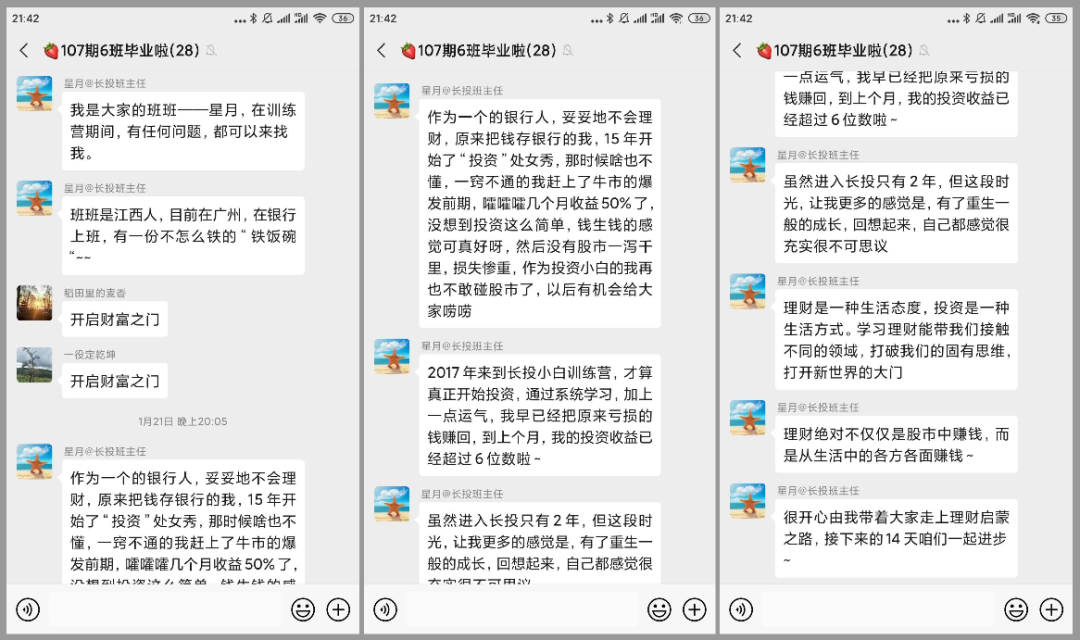The height and width of the screenshot is (640, 1080).
Task: Tap the back arrow in the left chat panel
Action: tap(24, 51)
